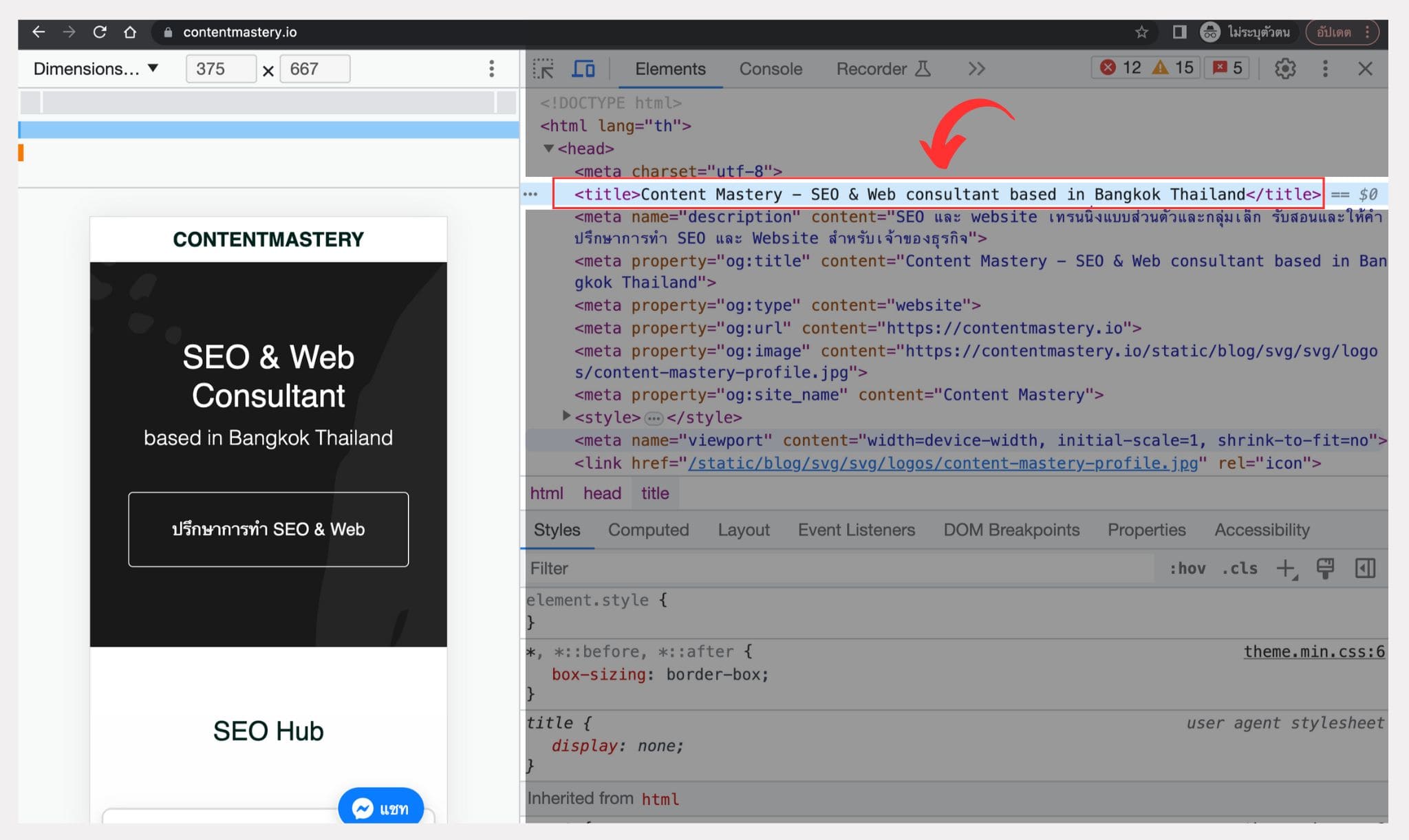Open DevTools settings gear
1409x840 pixels.
(1284, 69)
